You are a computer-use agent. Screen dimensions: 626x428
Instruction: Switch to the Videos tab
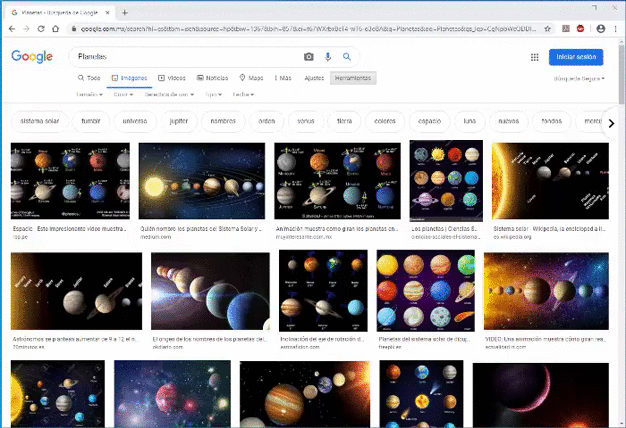pos(172,78)
